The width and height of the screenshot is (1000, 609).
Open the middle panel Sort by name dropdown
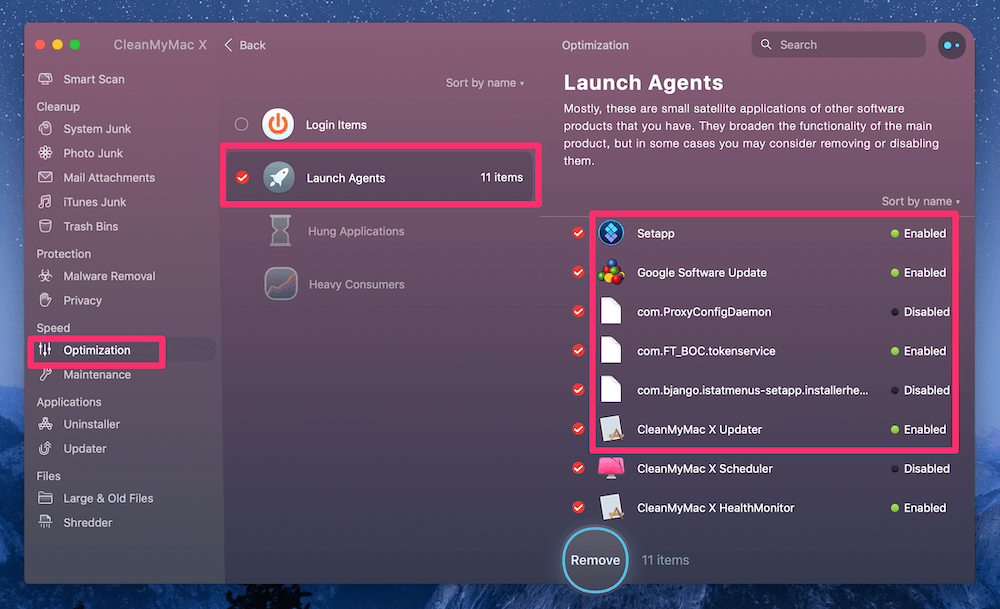click(485, 83)
